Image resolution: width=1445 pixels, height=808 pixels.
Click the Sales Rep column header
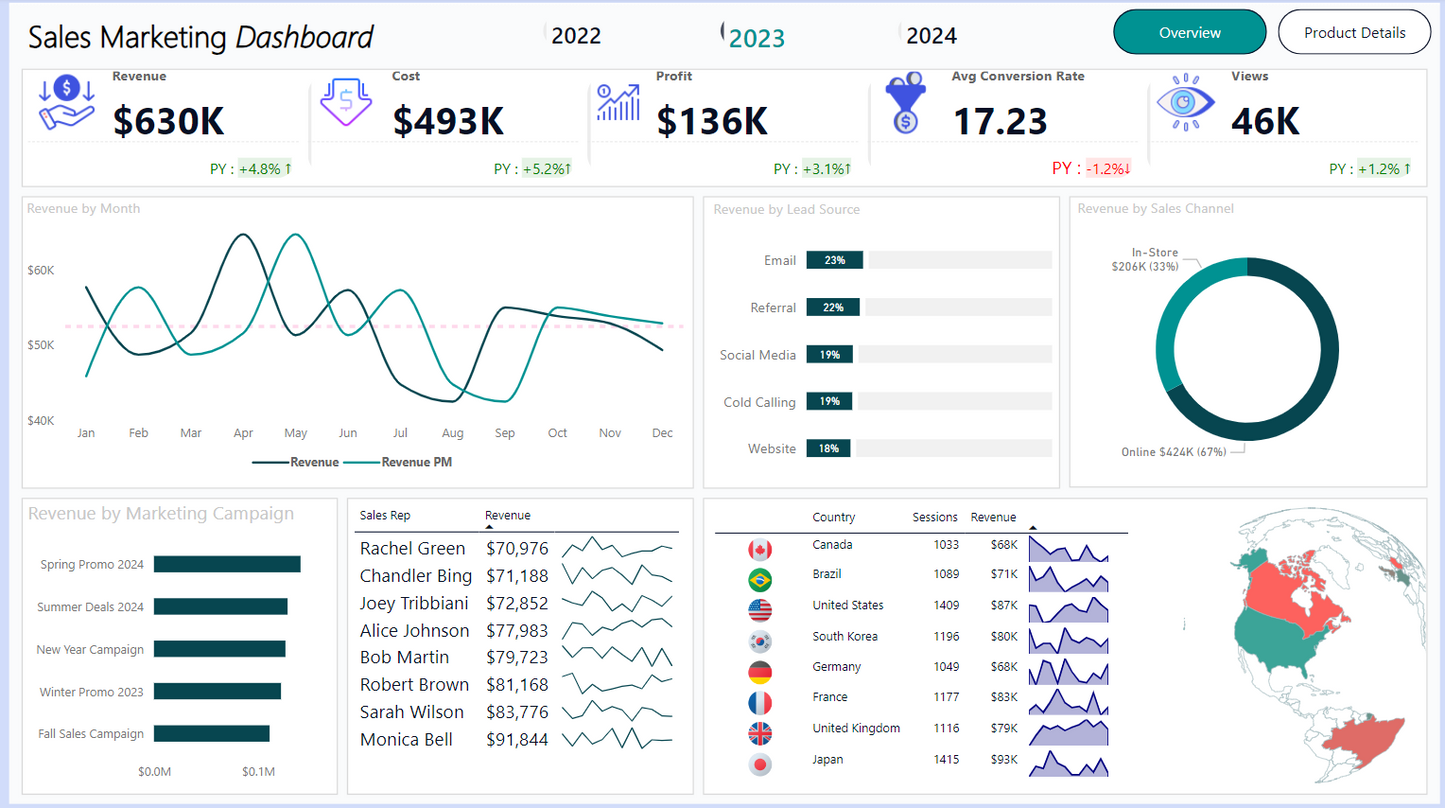click(x=385, y=515)
